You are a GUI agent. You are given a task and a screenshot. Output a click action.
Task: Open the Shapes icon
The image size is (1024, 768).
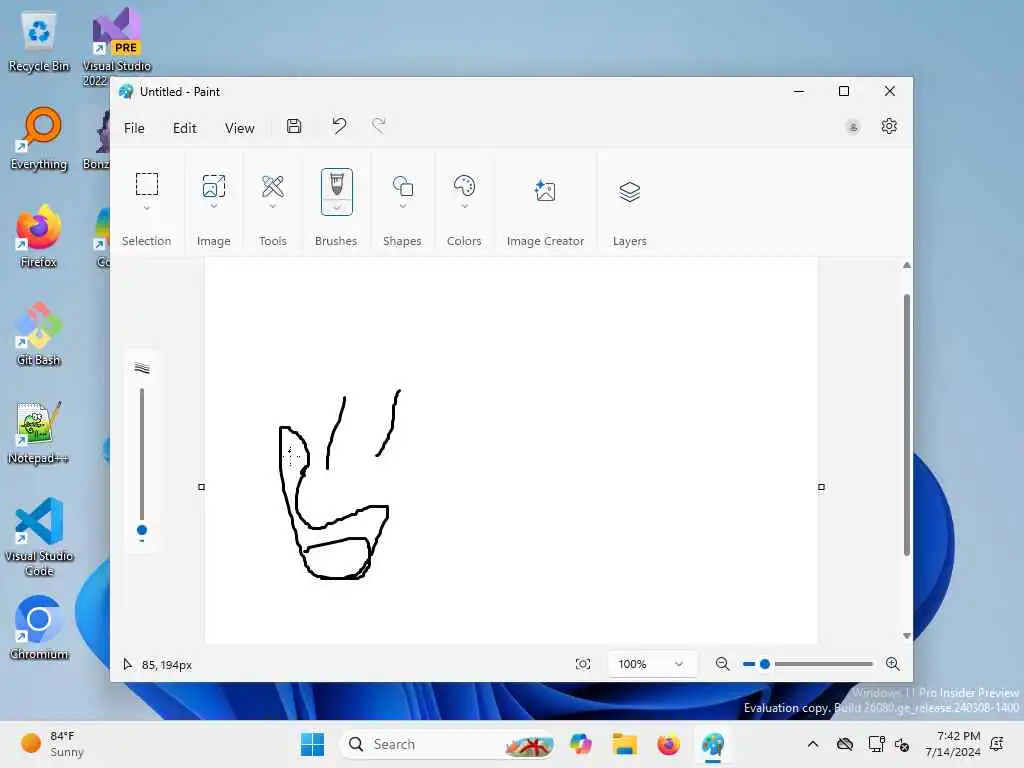tap(402, 186)
